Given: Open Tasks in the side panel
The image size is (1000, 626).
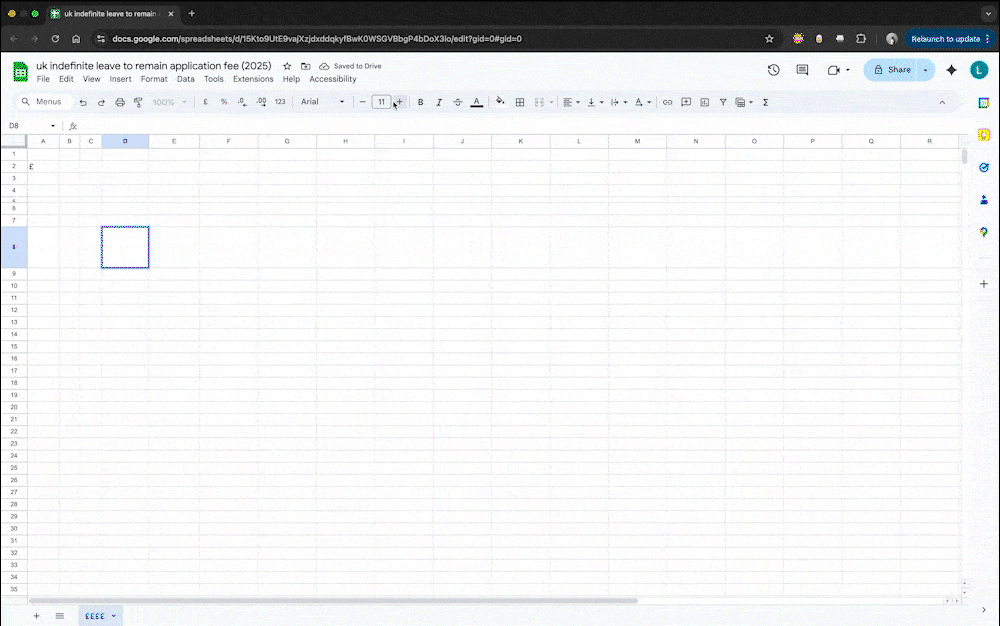Looking at the screenshot, I should point(984,167).
